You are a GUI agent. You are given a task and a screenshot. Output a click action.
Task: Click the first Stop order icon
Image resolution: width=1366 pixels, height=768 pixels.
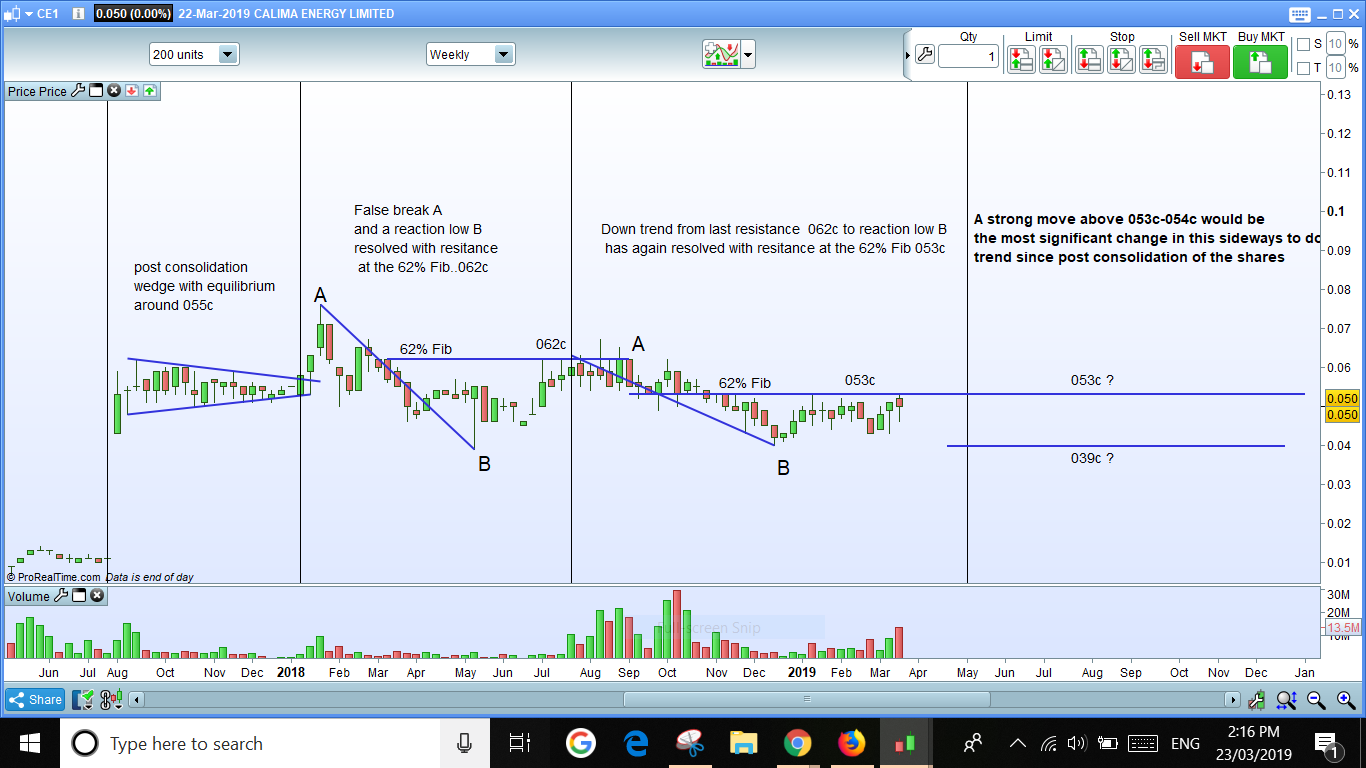pos(1089,59)
